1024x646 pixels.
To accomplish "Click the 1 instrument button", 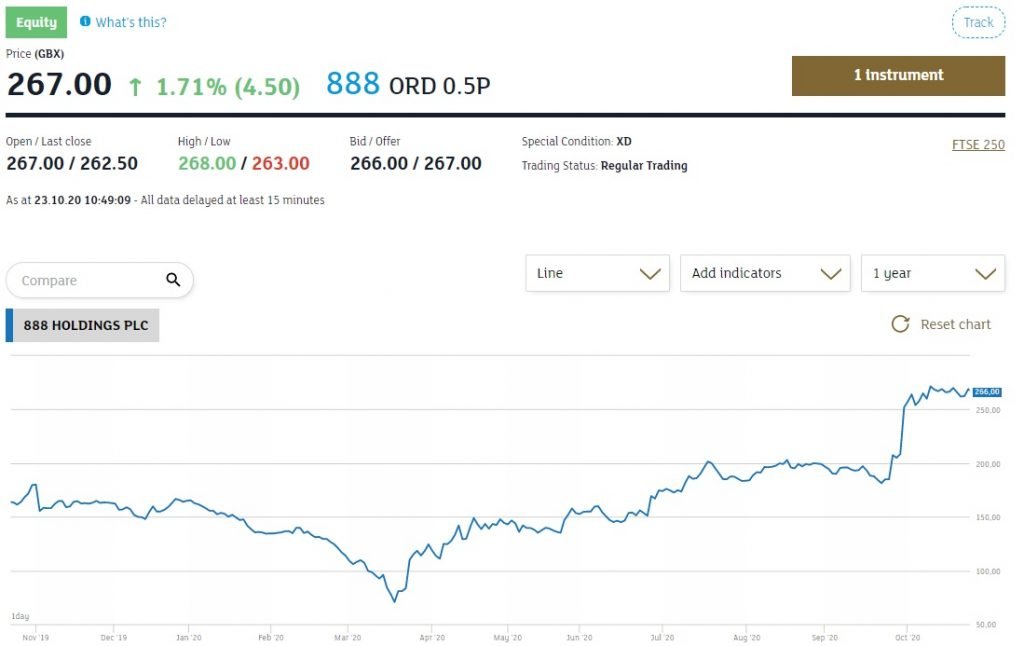I will tap(898, 75).
